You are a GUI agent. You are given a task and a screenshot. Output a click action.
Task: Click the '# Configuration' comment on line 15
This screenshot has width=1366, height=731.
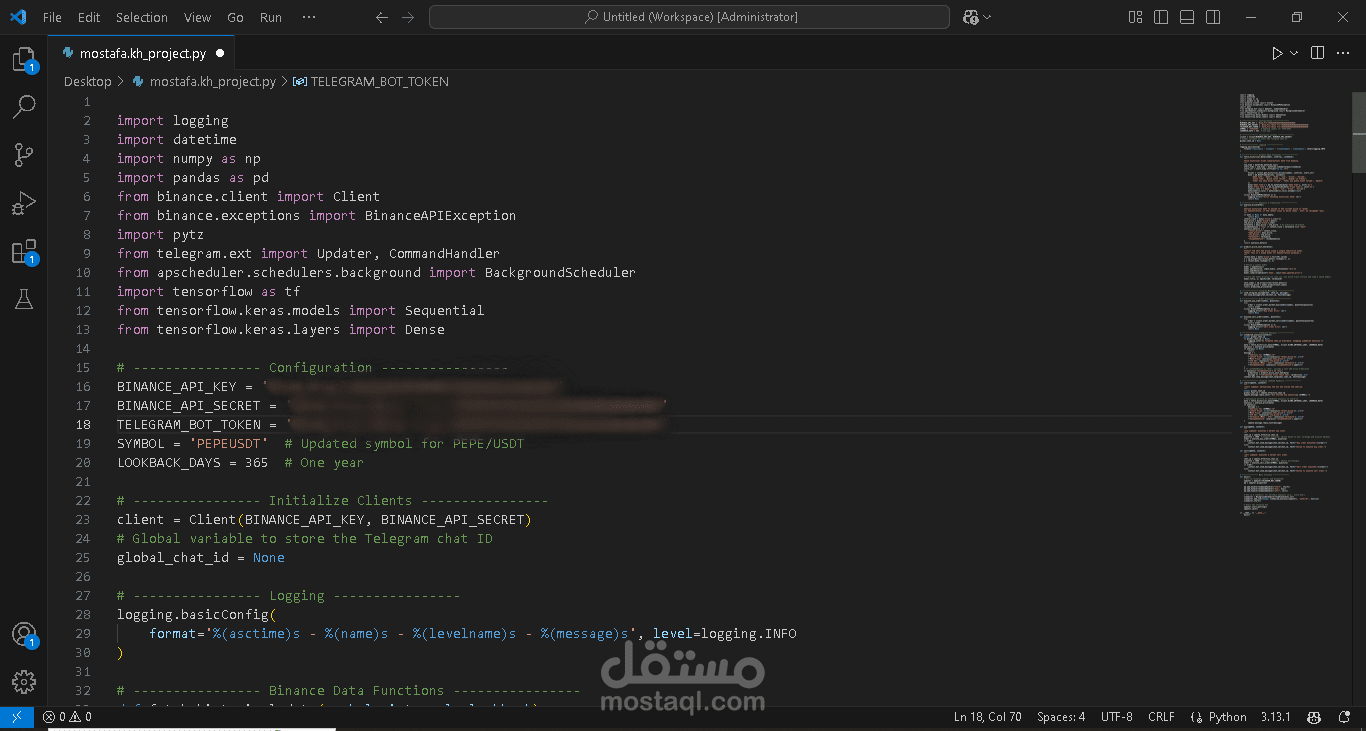pyautogui.click(x=312, y=367)
